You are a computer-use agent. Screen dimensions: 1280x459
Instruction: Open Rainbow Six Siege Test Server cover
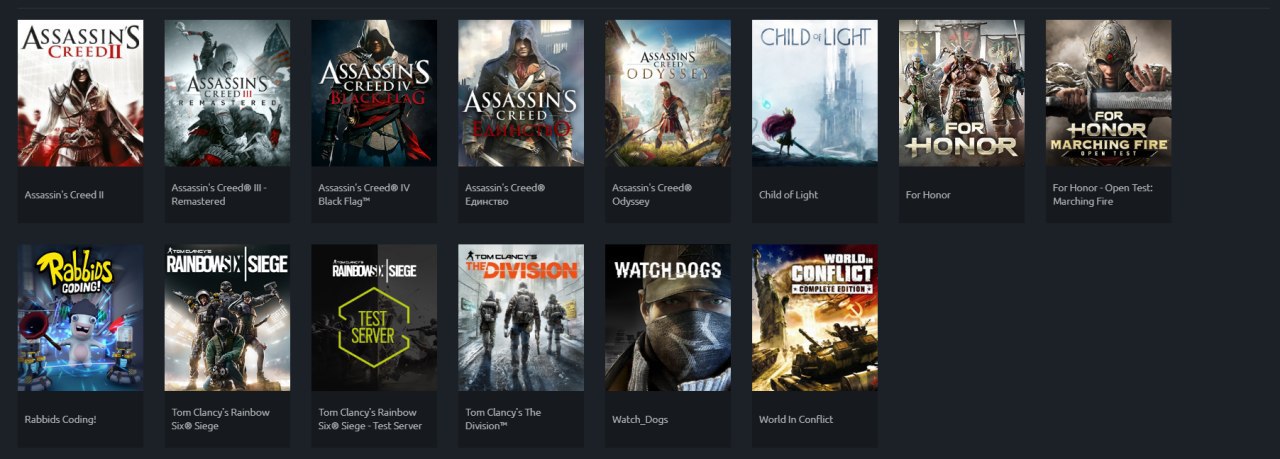click(374, 318)
